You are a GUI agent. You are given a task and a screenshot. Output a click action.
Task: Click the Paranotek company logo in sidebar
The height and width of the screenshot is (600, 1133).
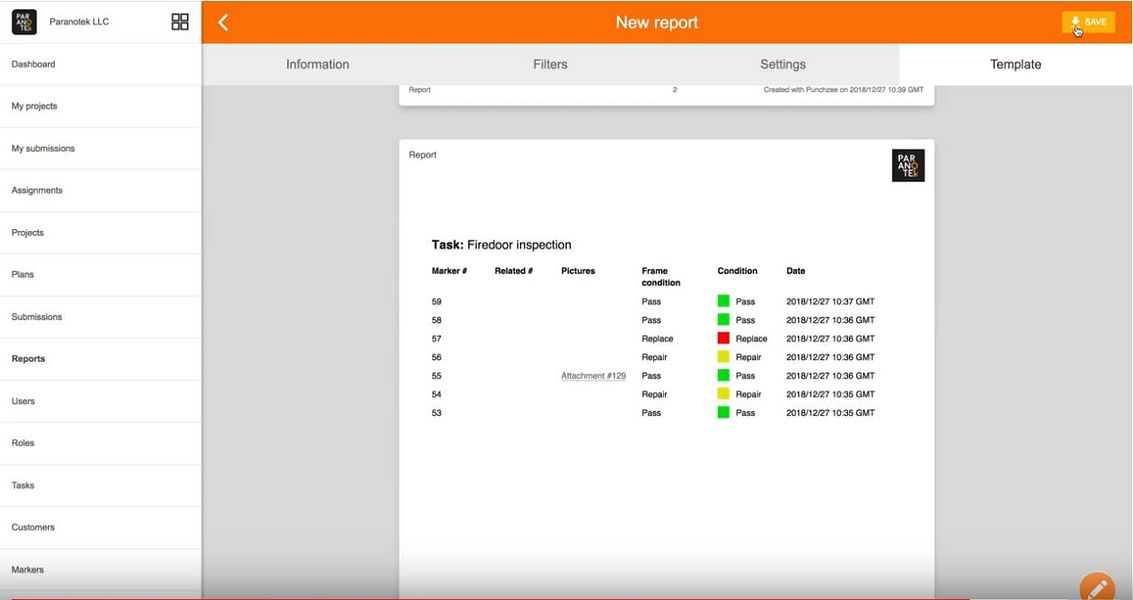24,22
